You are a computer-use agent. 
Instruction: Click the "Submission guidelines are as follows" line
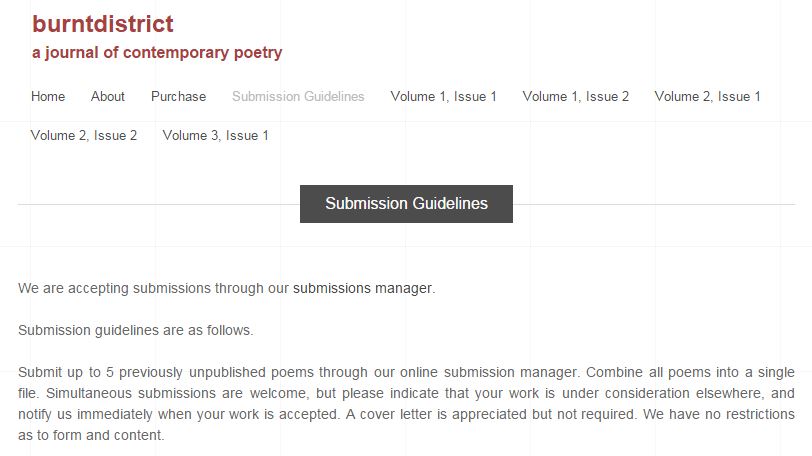[x=135, y=330]
